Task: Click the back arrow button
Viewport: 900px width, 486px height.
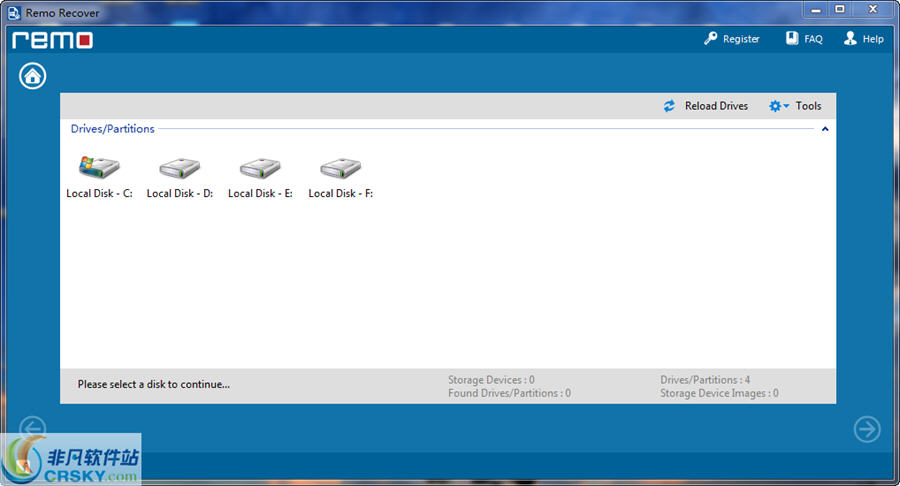Action: pyautogui.click(x=33, y=429)
